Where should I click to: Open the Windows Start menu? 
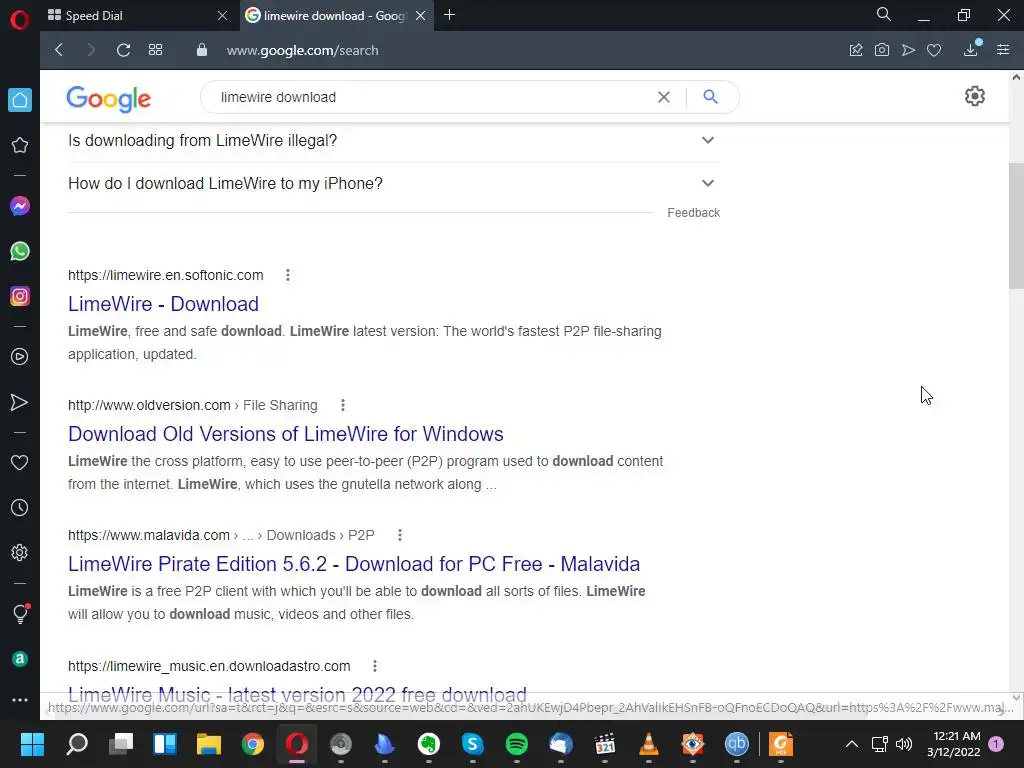32,744
